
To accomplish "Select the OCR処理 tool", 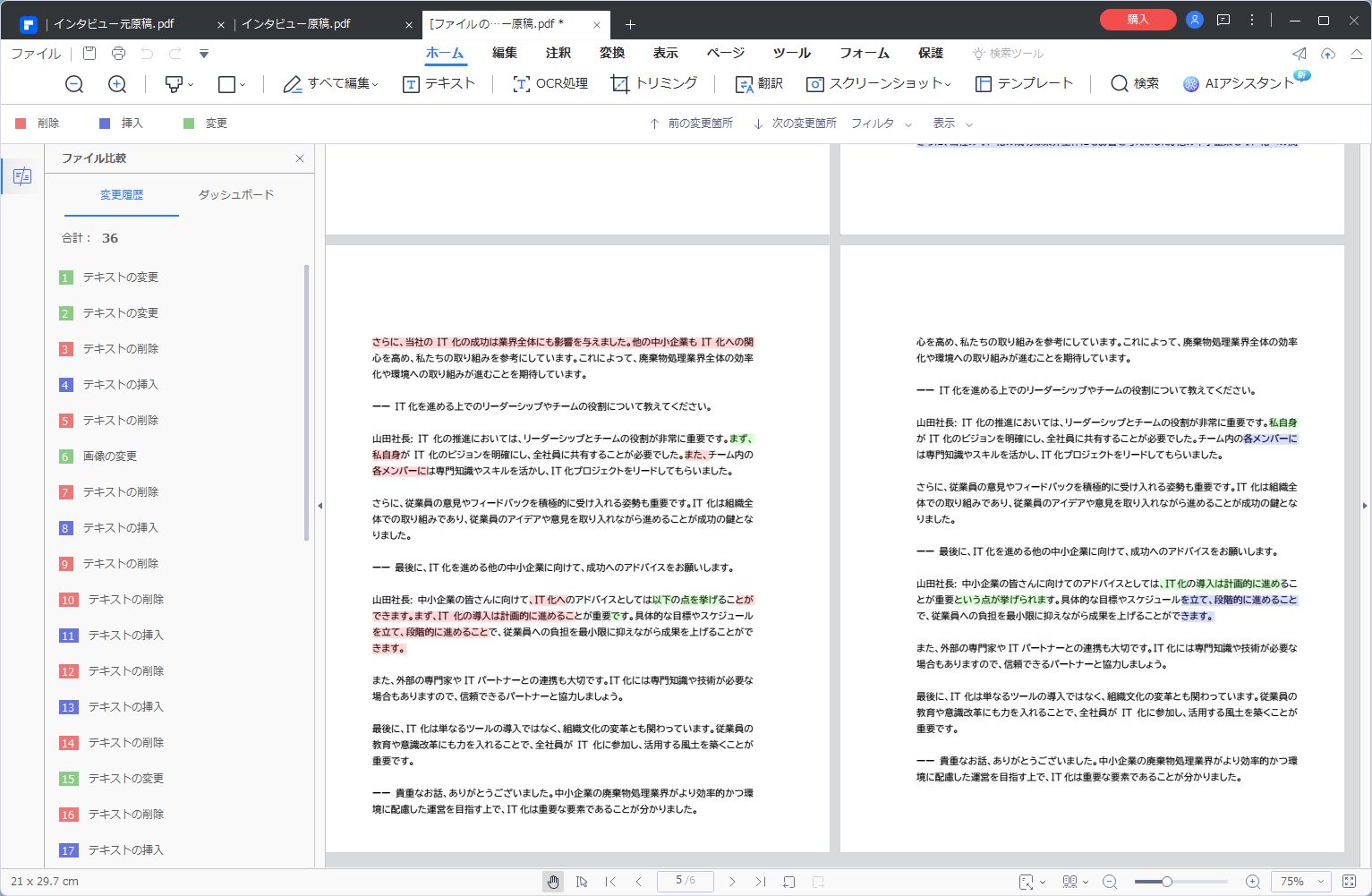I will pos(549,83).
